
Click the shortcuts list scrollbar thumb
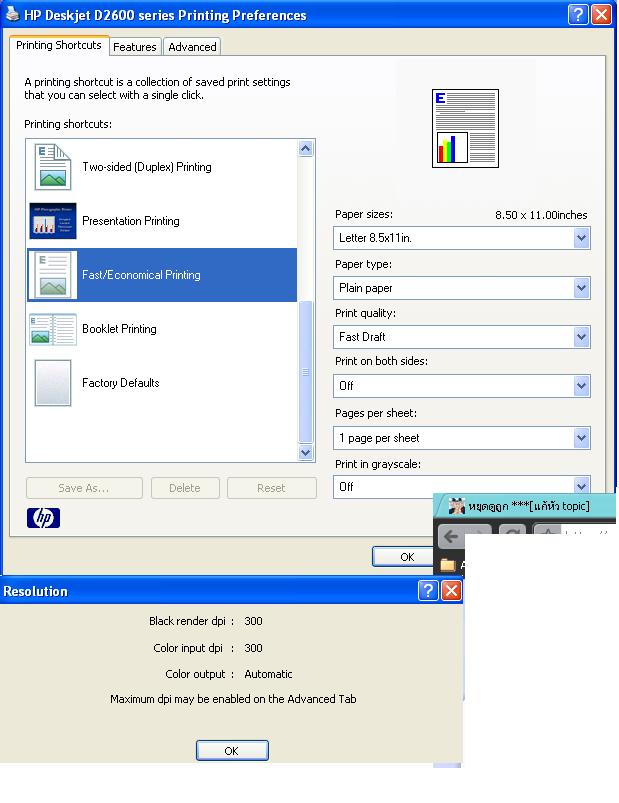coord(306,372)
